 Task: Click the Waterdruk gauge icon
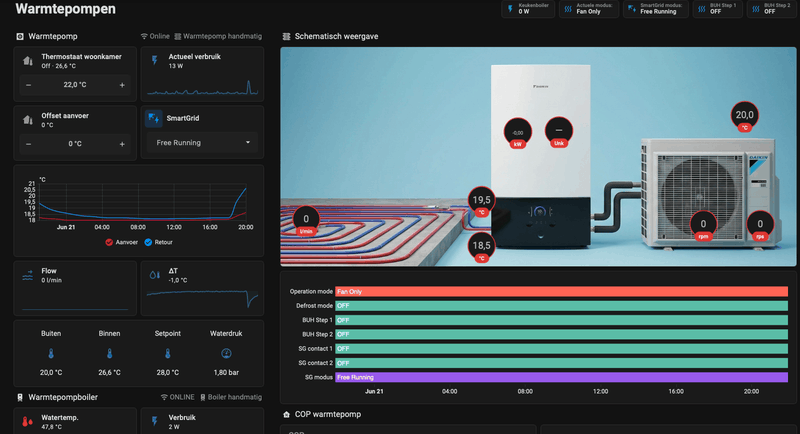pyautogui.click(x=226, y=353)
